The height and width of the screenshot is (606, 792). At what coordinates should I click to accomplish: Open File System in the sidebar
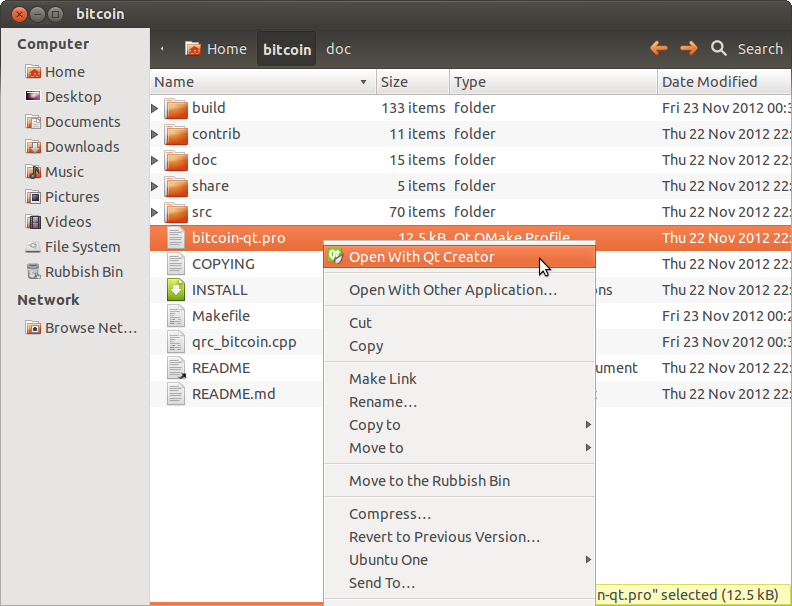point(73,246)
